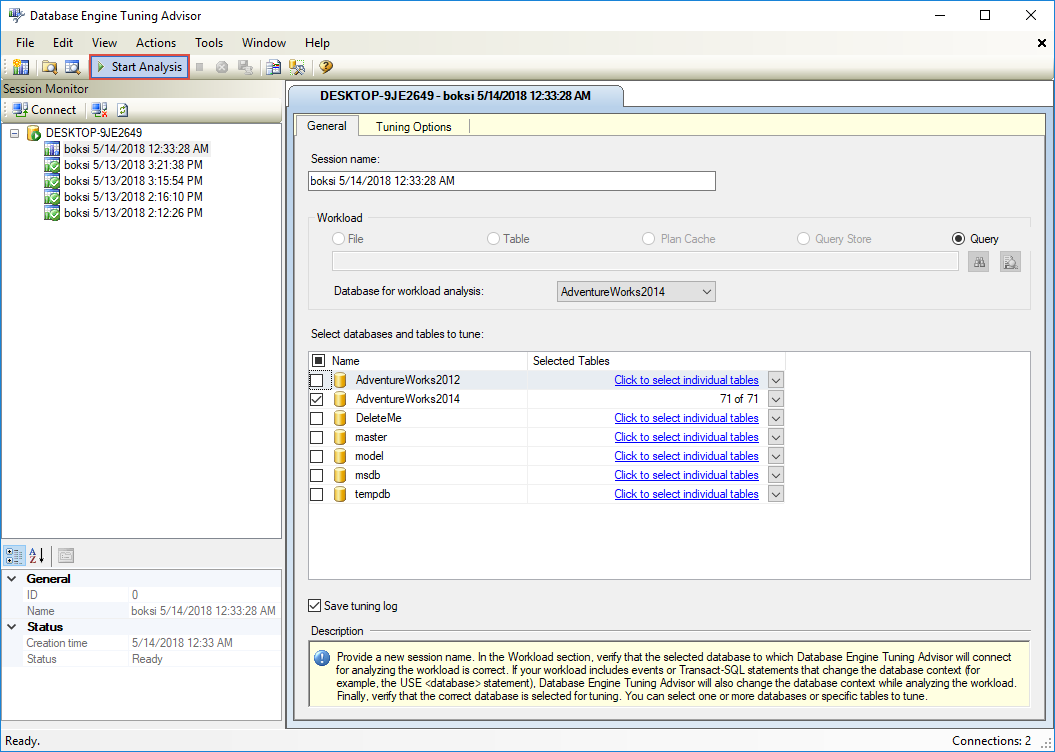Click the tempdb database cylinder icon

340,494
